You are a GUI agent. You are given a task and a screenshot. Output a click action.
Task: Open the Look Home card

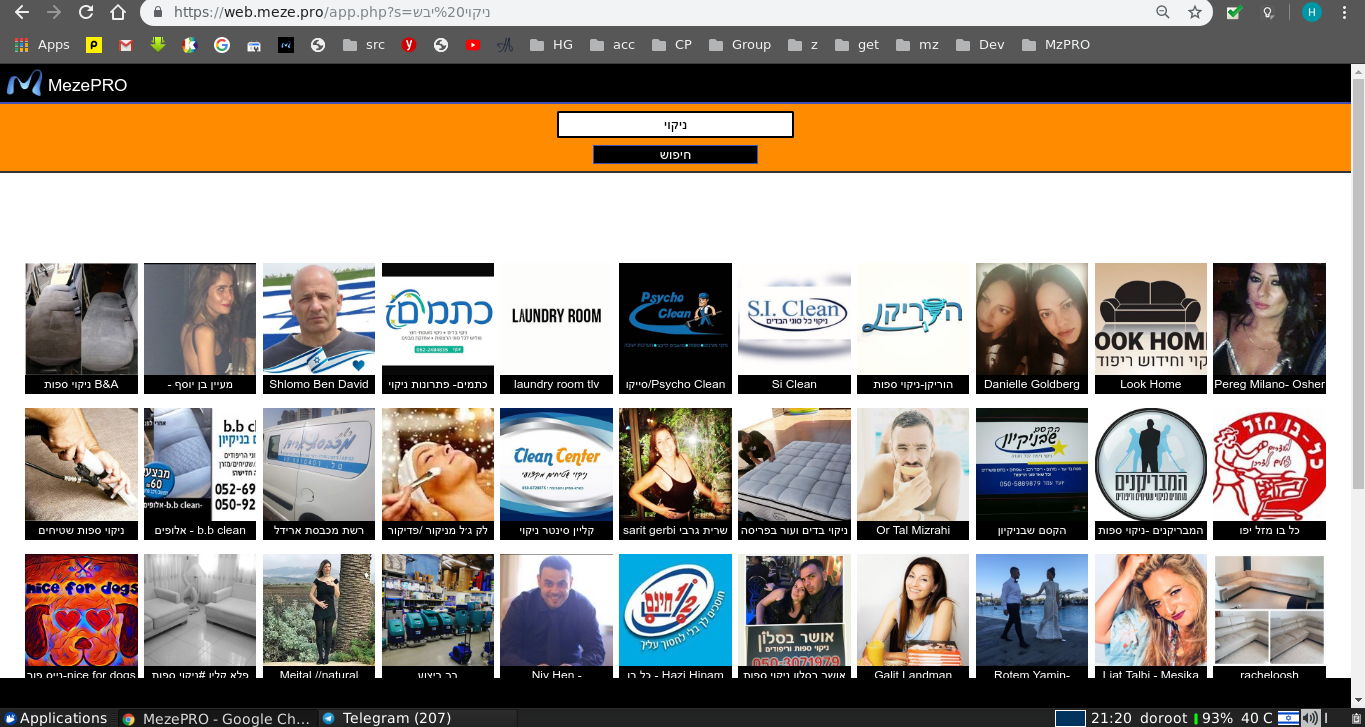tap(1151, 328)
